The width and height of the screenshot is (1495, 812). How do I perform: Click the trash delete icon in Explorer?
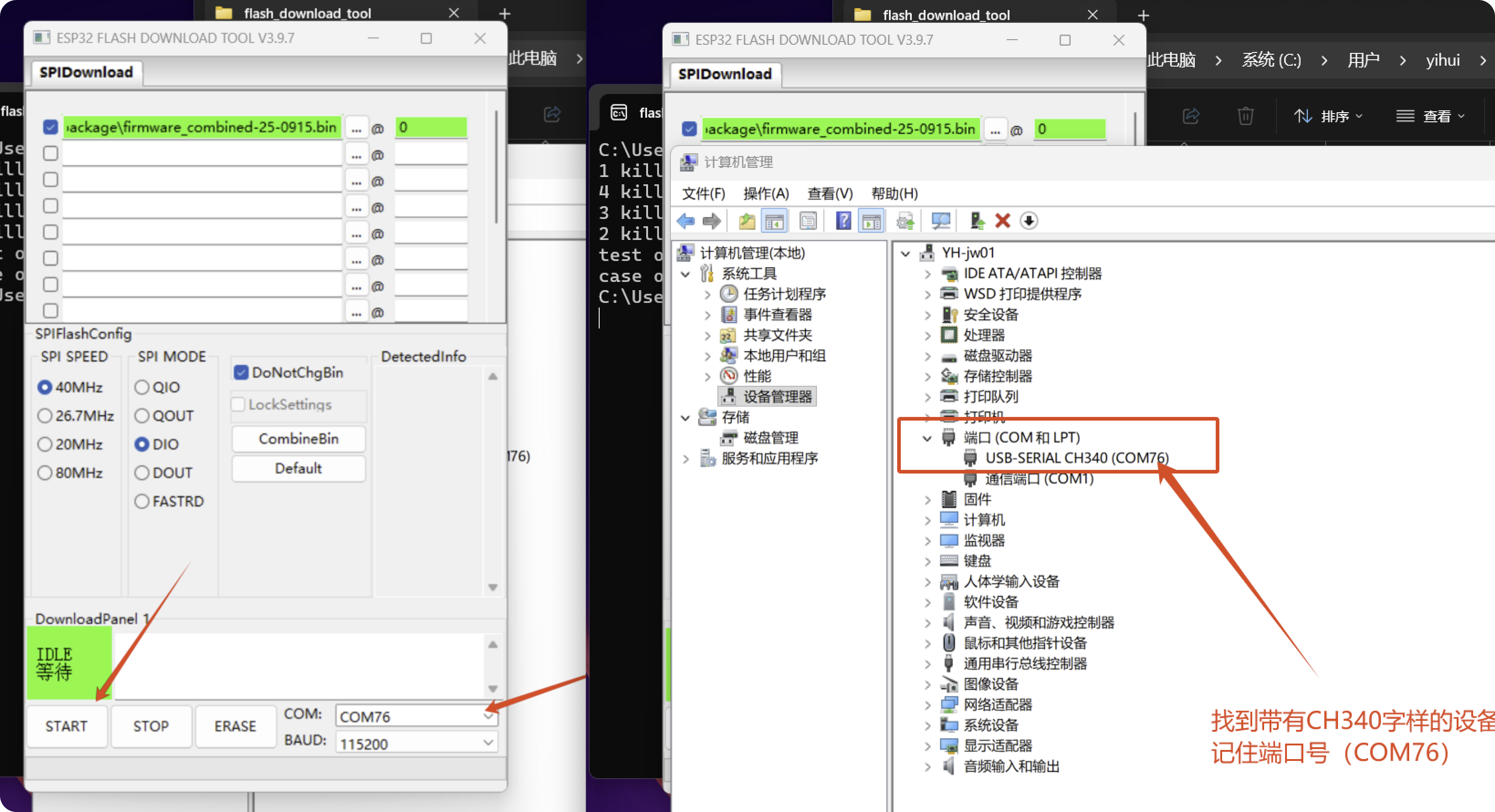(x=1245, y=116)
